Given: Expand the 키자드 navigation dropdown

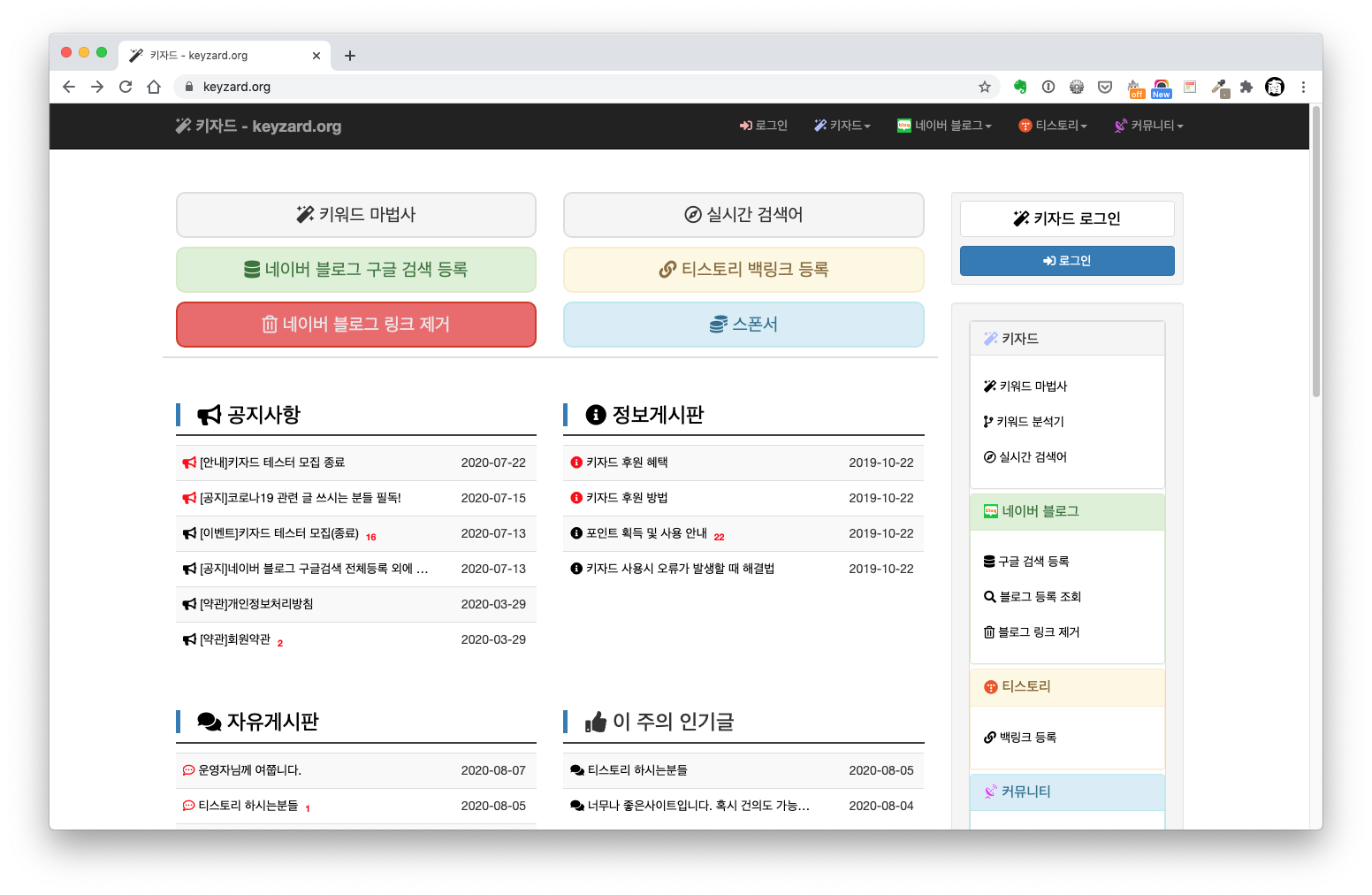Looking at the screenshot, I should (842, 126).
